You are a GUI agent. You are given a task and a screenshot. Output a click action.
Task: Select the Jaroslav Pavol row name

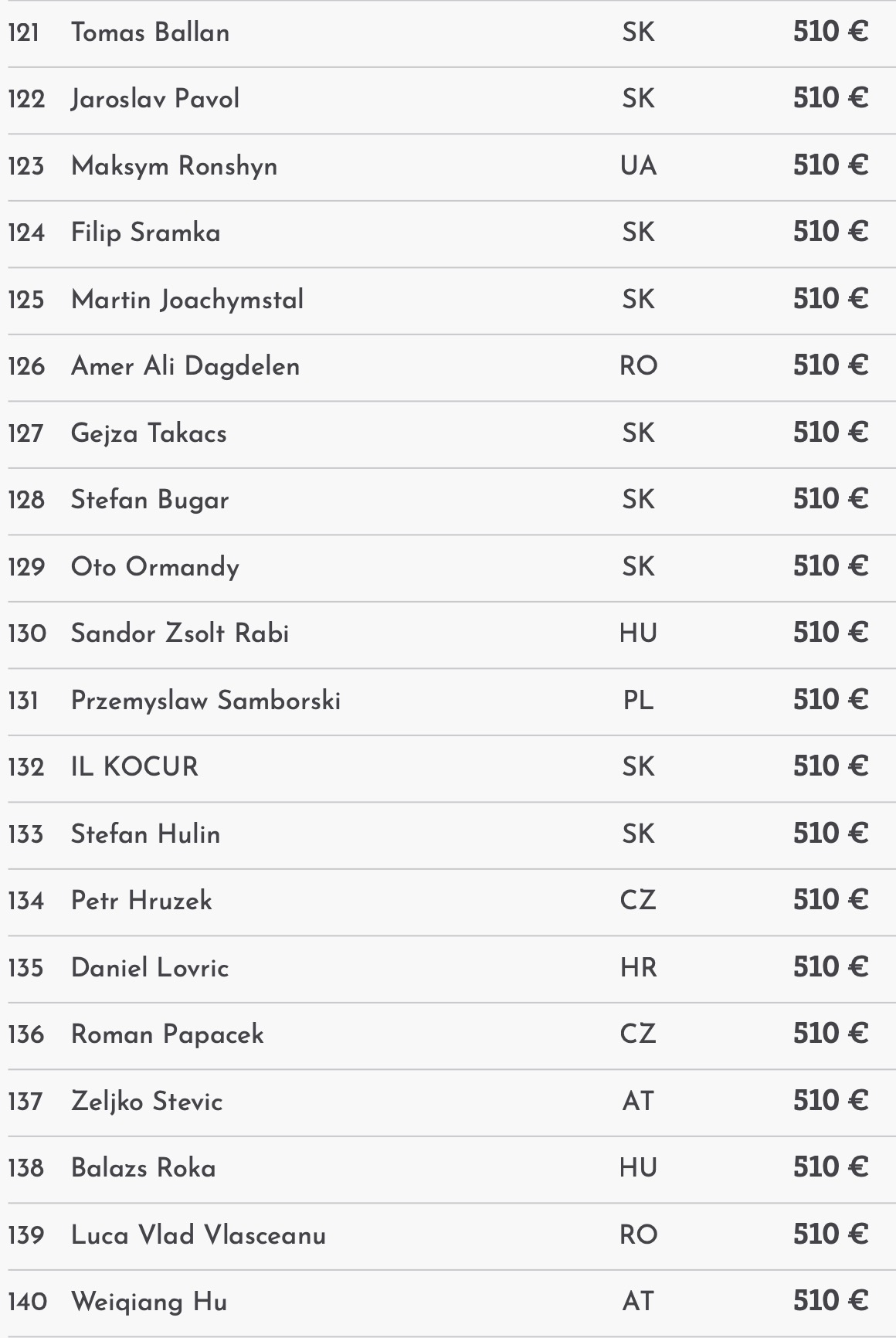[154, 99]
